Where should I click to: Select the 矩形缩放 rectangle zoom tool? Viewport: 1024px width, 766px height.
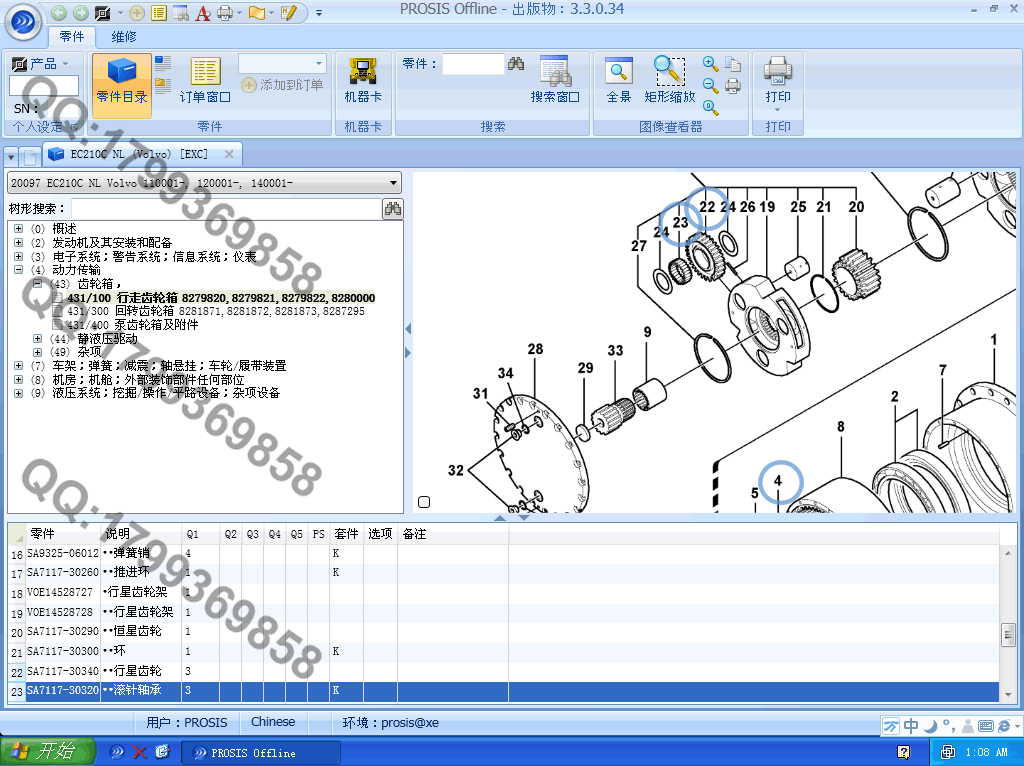[x=670, y=82]
